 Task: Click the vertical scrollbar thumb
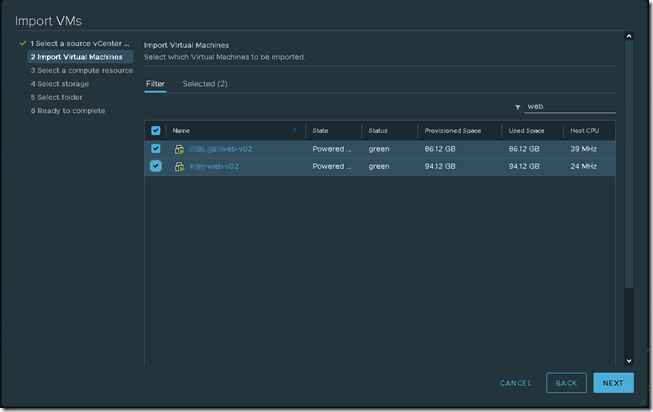pos(629,165)
